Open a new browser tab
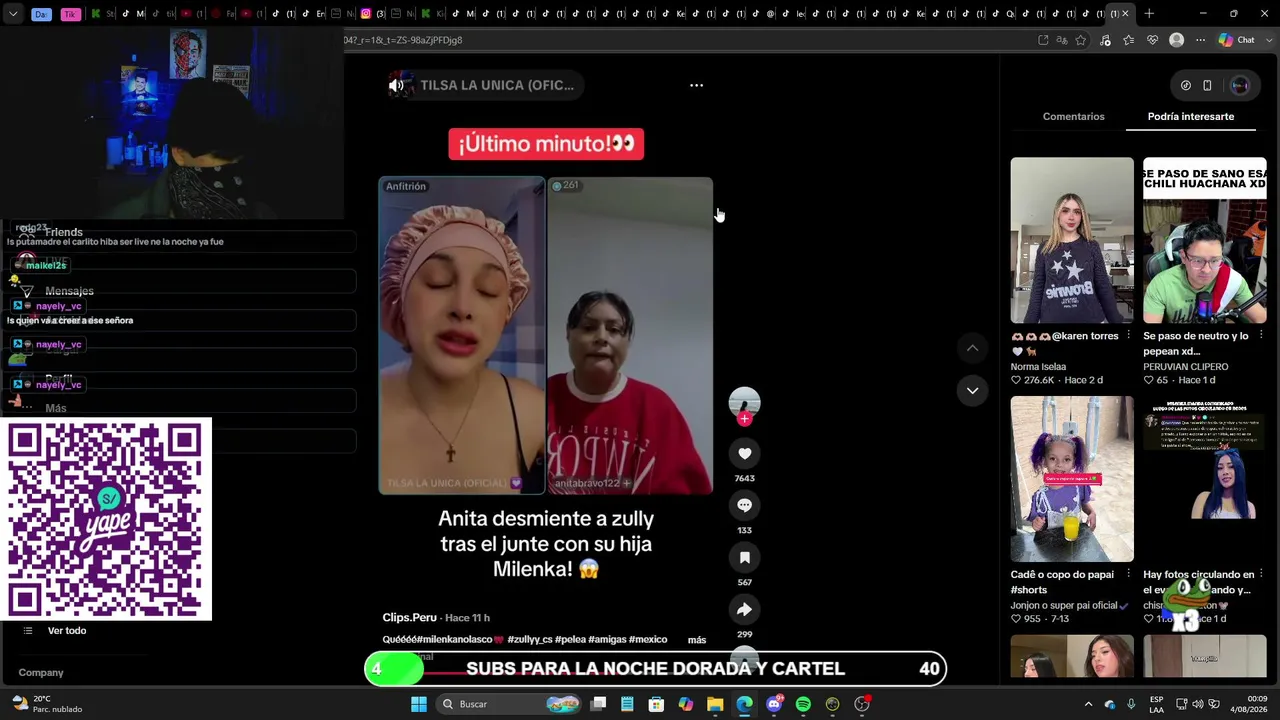The image size is (1280, 720). point(1149,14)
